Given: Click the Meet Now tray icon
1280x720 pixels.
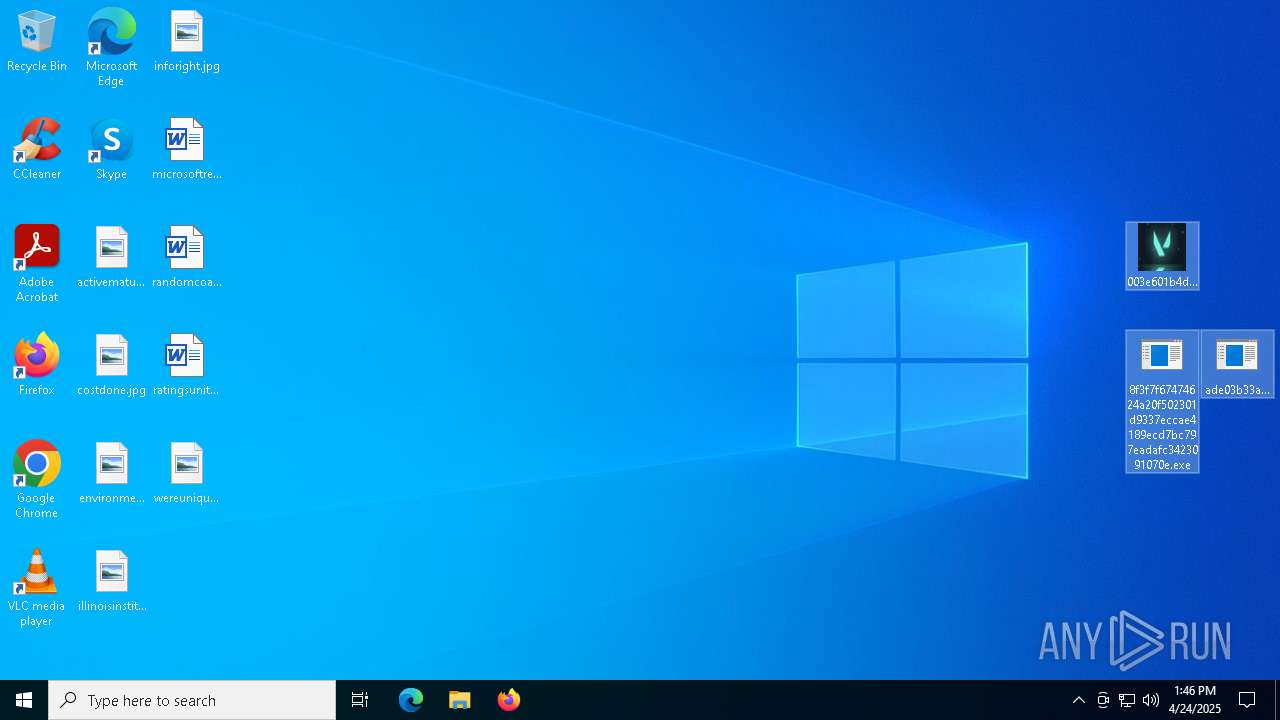Looking at the screenshot, I should pos(1103,700).
